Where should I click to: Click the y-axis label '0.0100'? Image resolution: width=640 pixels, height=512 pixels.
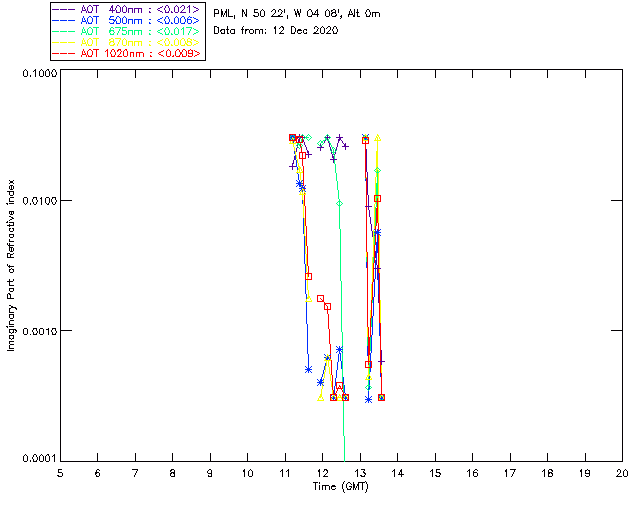point(39,201)
